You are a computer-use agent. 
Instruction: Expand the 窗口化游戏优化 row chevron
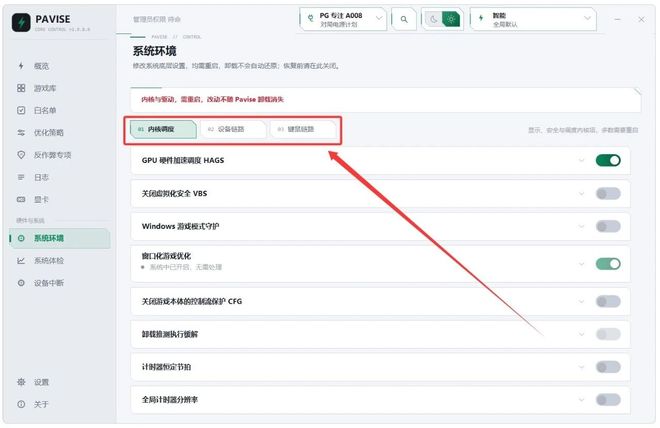(581, 264)
